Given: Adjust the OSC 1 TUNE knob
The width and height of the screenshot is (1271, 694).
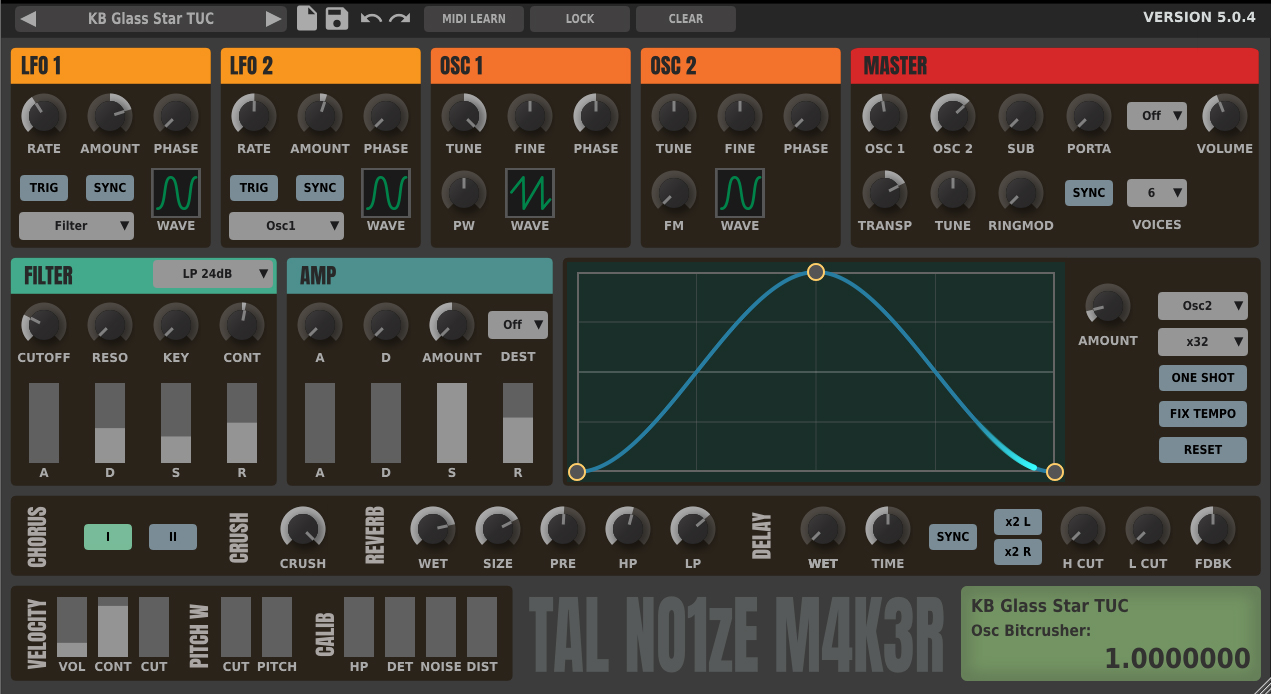Looking at the screenshot, I should [464, 116].
